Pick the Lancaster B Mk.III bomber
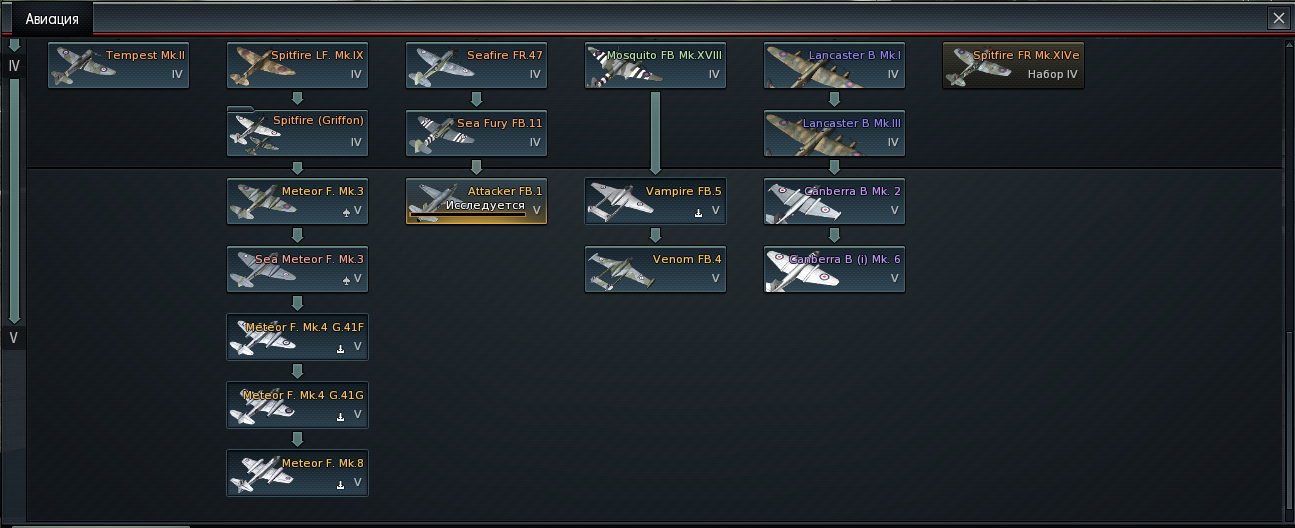 click(x=834, y=133)
